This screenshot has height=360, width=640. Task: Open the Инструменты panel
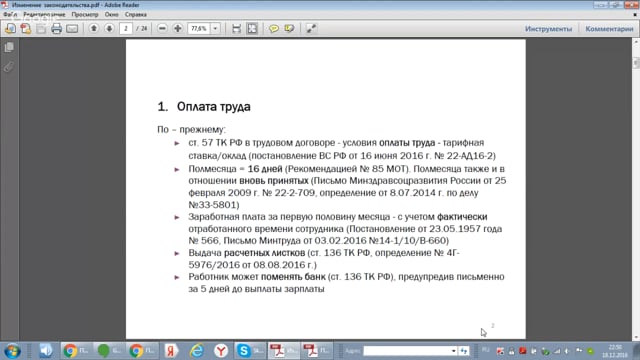[x=548, y=29]
